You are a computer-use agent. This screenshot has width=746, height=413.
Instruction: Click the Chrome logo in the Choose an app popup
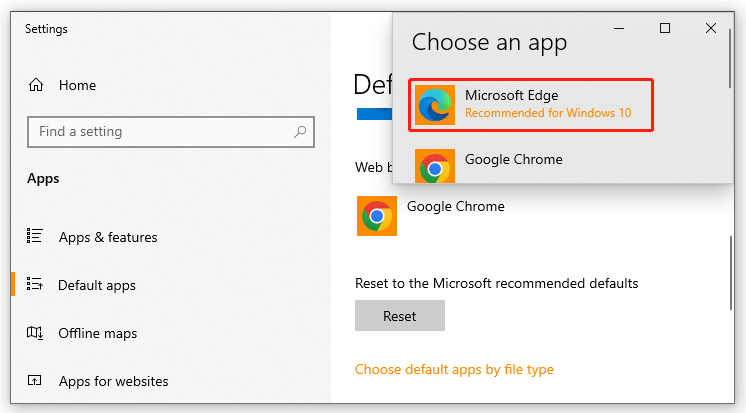tap(435, 167)
